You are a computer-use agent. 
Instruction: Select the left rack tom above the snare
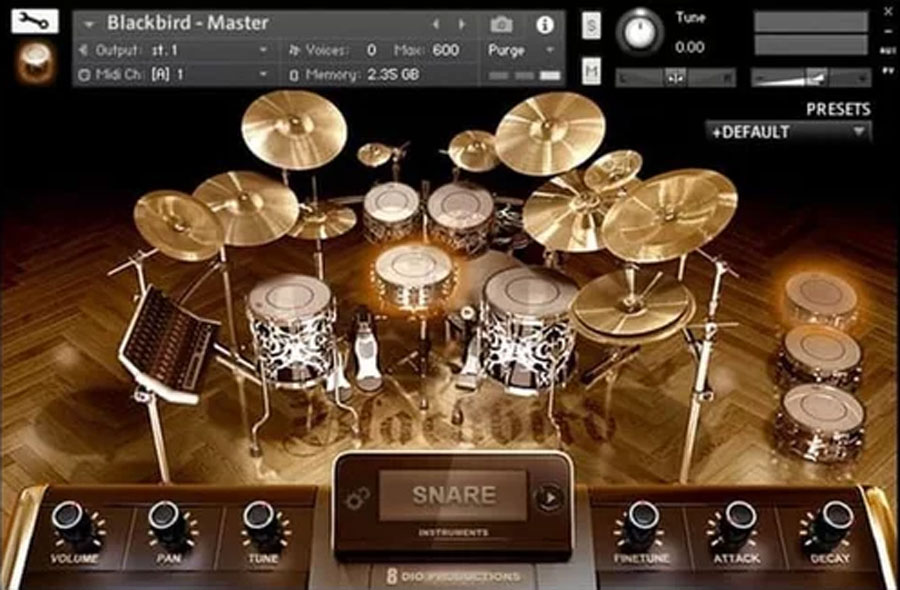tap(391, 211)
